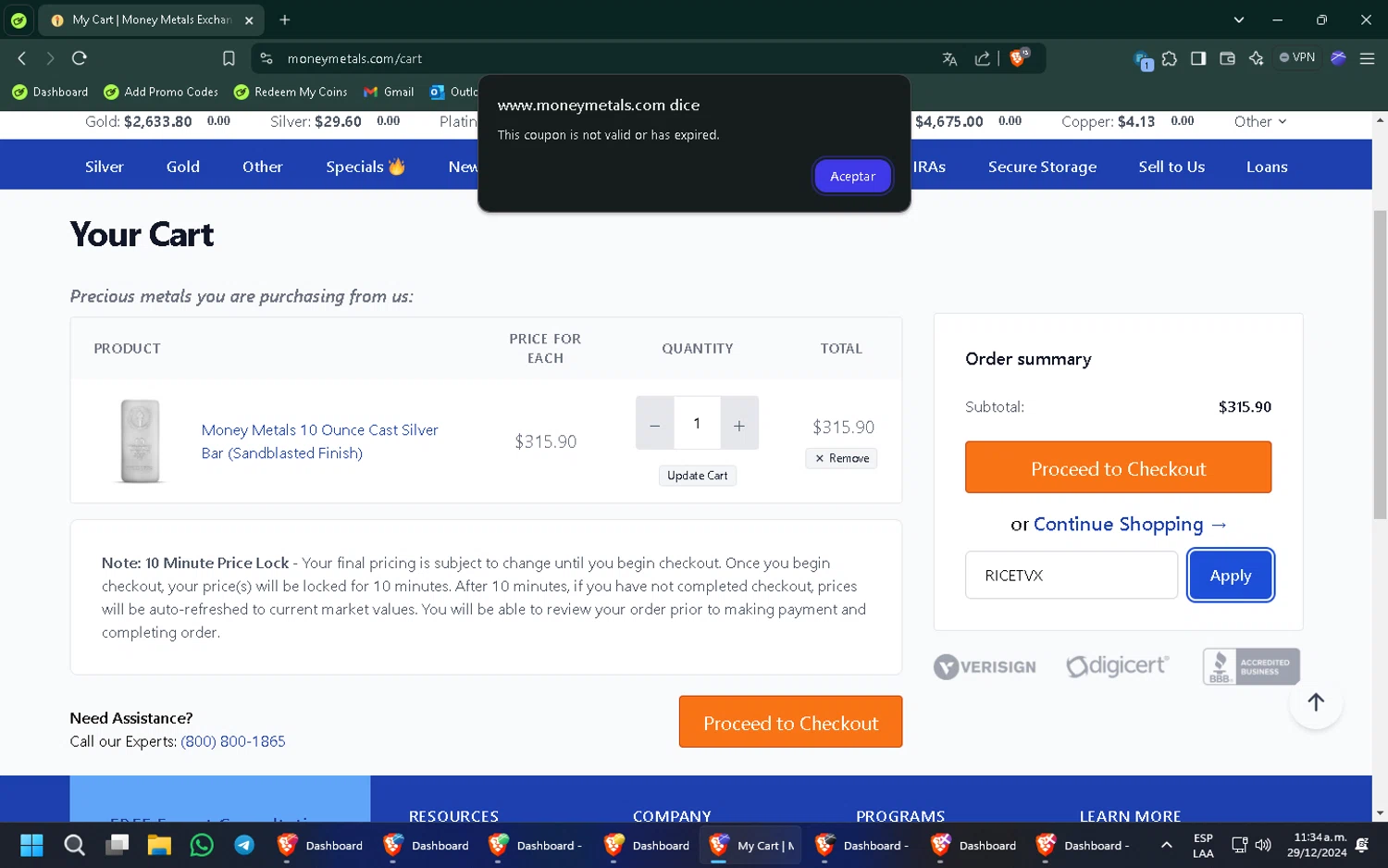Image resolution: width=1388 pixels, height=868 pixels.
Task: Open the Money Metals 10 Ounce Silver Bar link
Action: pyautogui.click(x=319, y=441)
